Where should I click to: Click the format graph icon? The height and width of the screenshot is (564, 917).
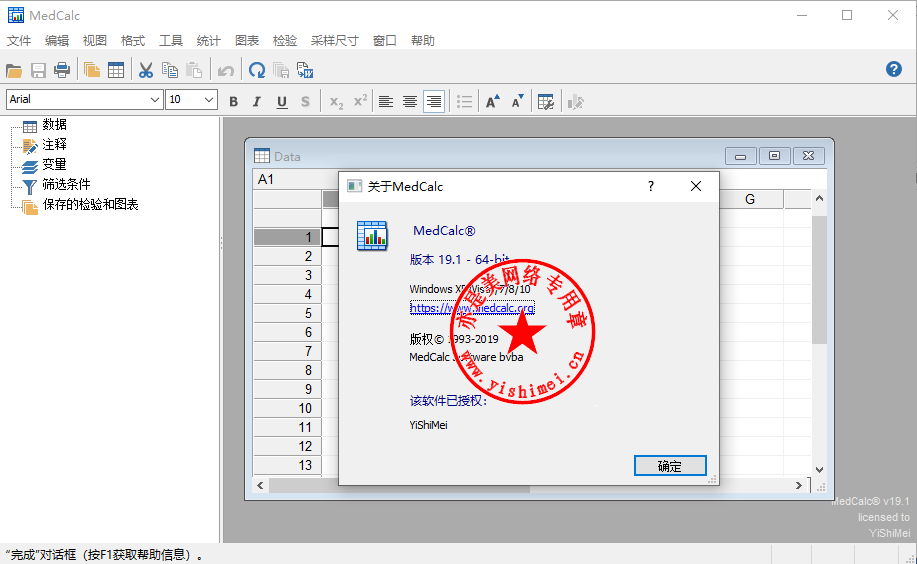tap(575, 102)
